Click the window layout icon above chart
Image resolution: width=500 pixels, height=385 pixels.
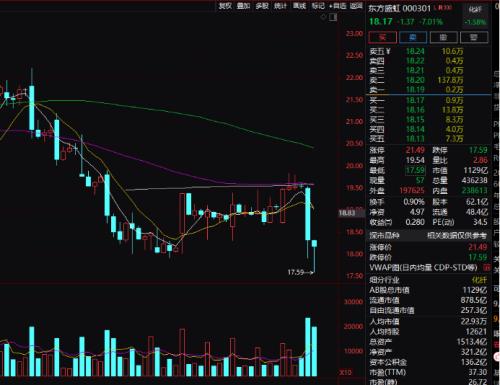tap(333, 17)
